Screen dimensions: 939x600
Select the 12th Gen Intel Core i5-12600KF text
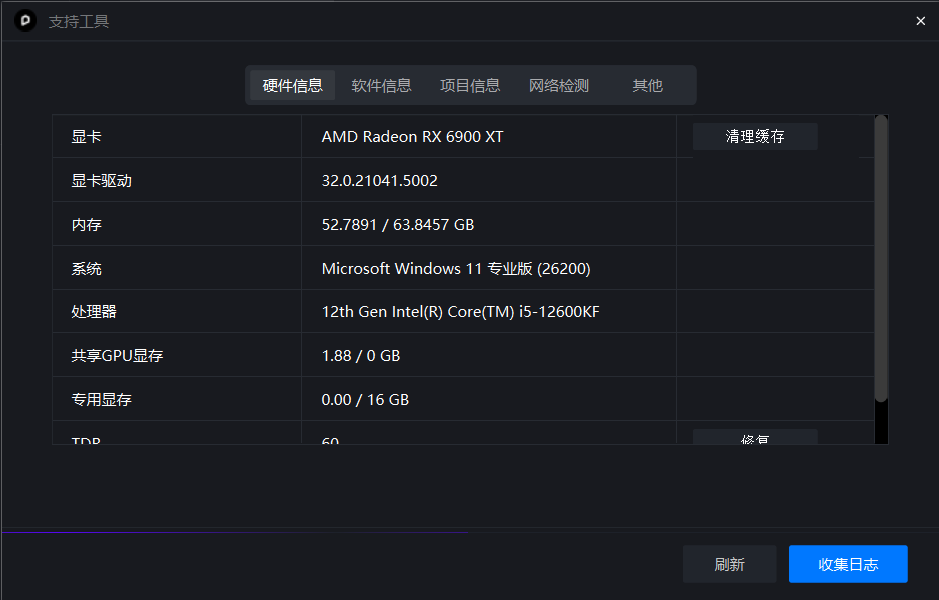[460, 312]
